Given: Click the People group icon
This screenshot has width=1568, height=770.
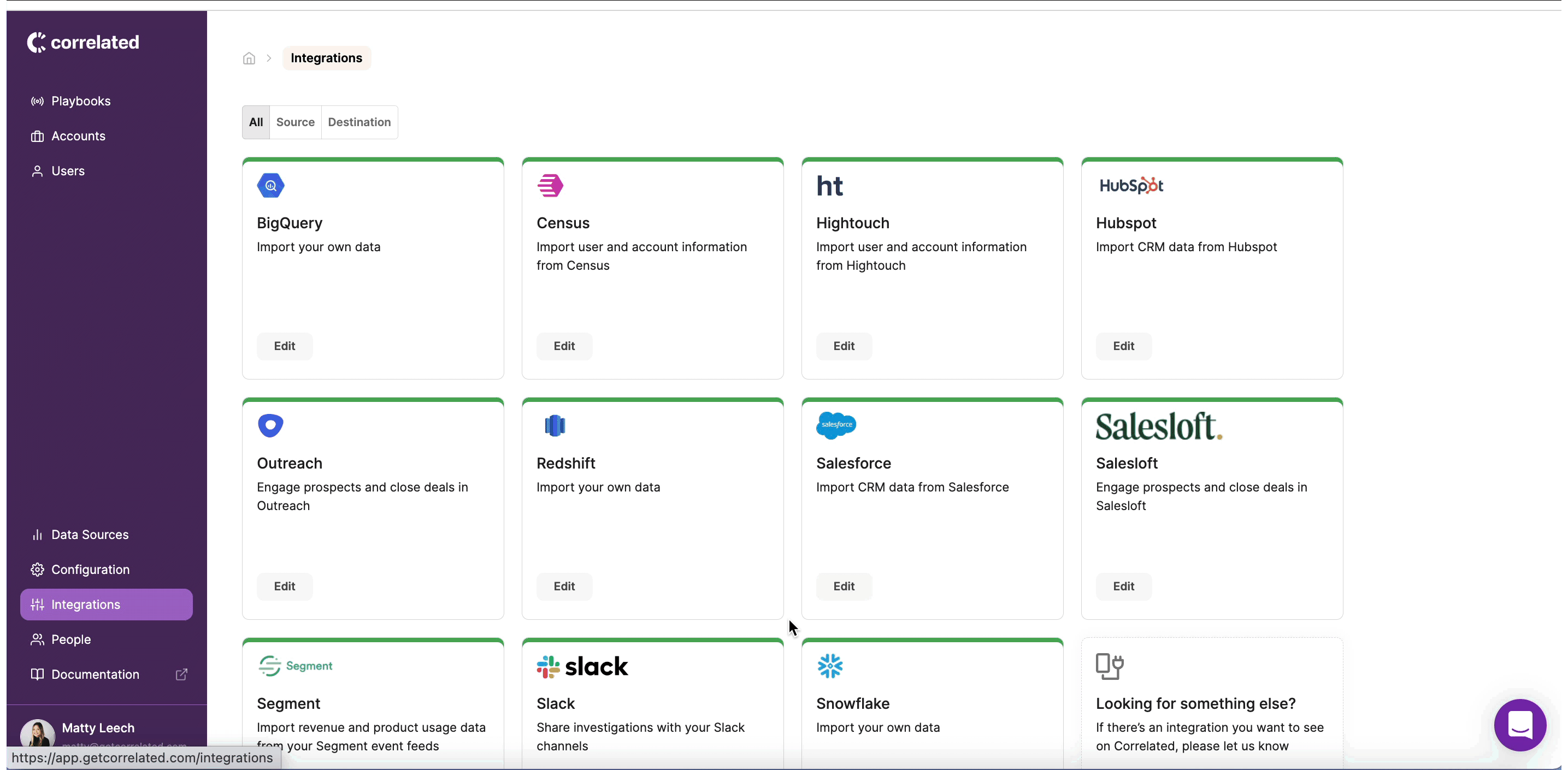Looking at the screenshot, I should pos(37,639).
